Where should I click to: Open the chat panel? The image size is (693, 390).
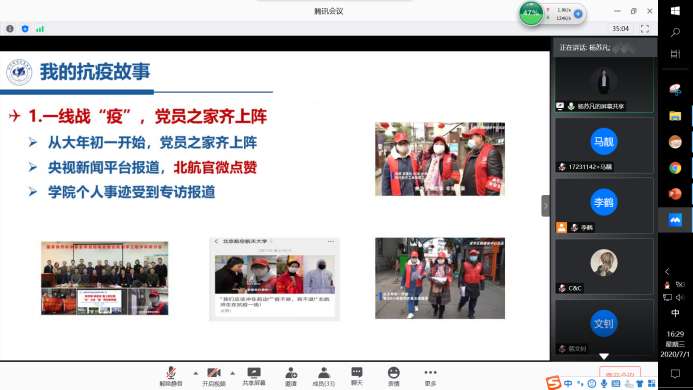[x=357, y=376]
